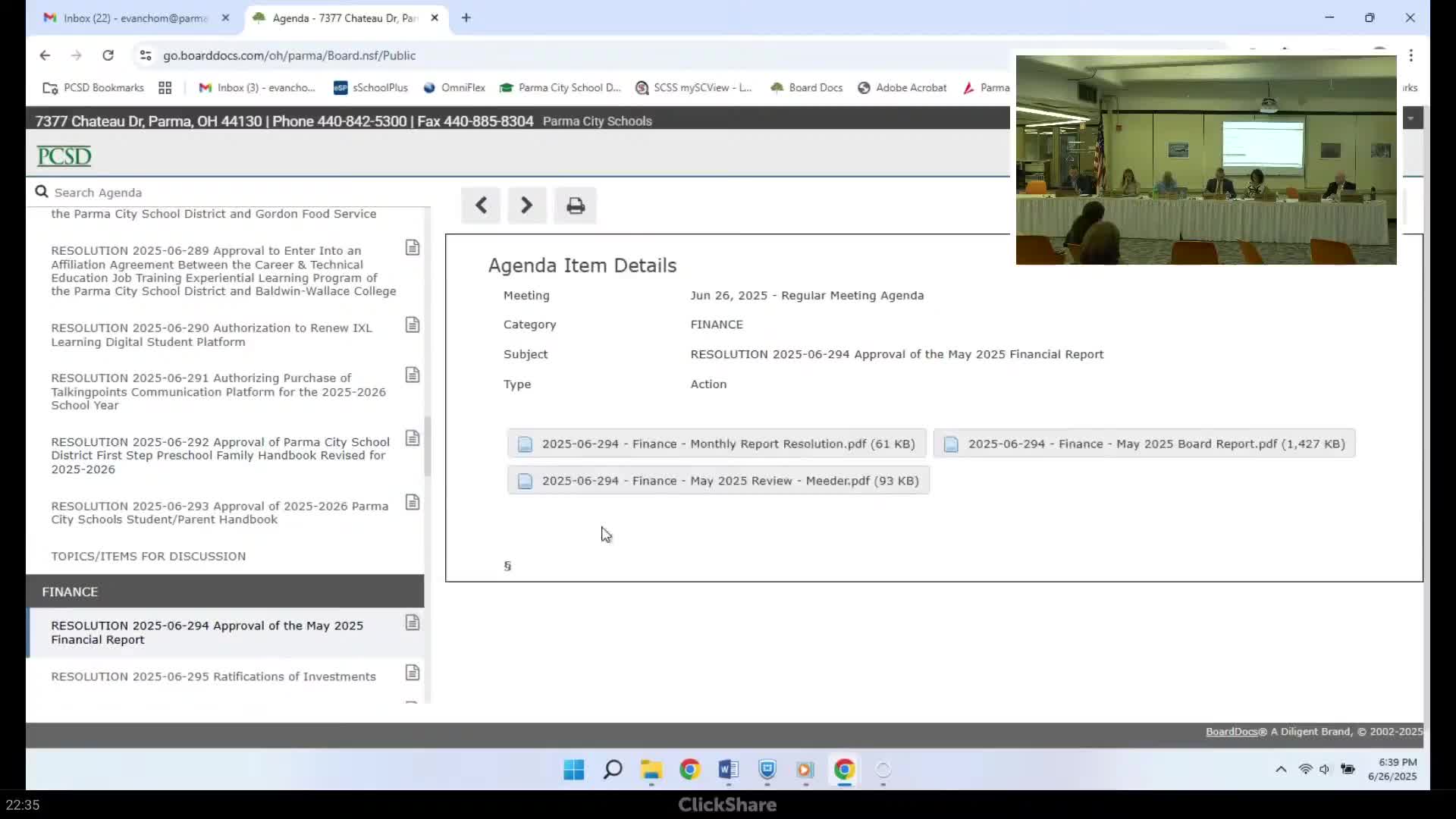Go to previous agenda item arrow
Image resolution: width=1456 pixels, height=819 pixels.
[x=481, y=206]
